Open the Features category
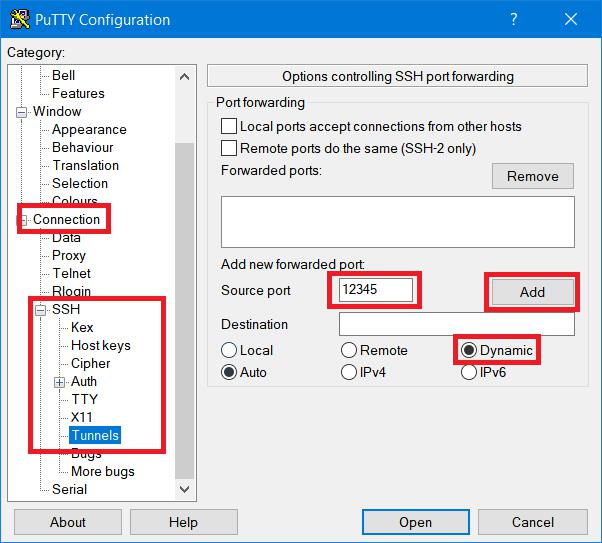This screenshot has height=543, width=602. click(78, 93)
